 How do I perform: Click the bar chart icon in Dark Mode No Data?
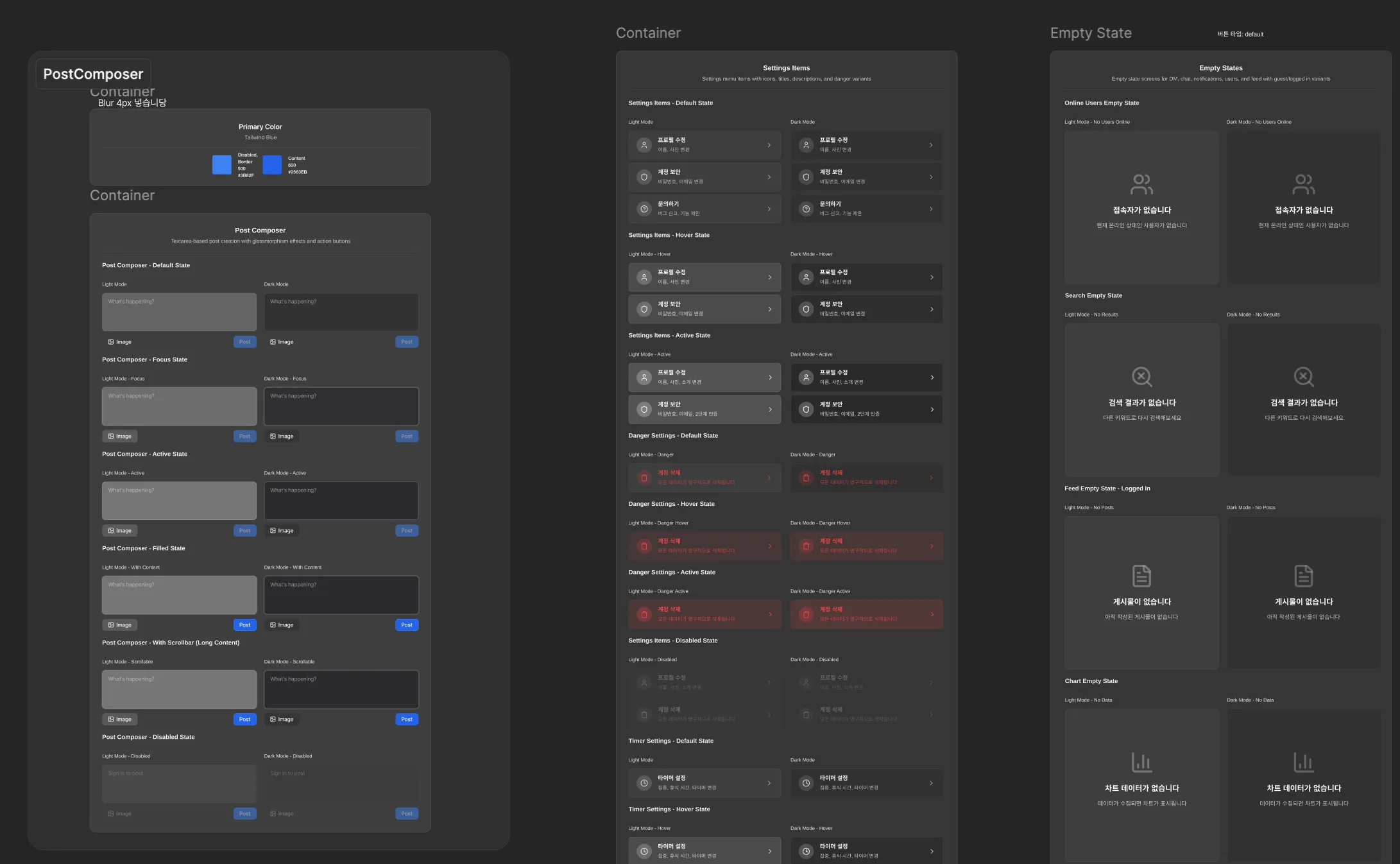point(1304,762)
